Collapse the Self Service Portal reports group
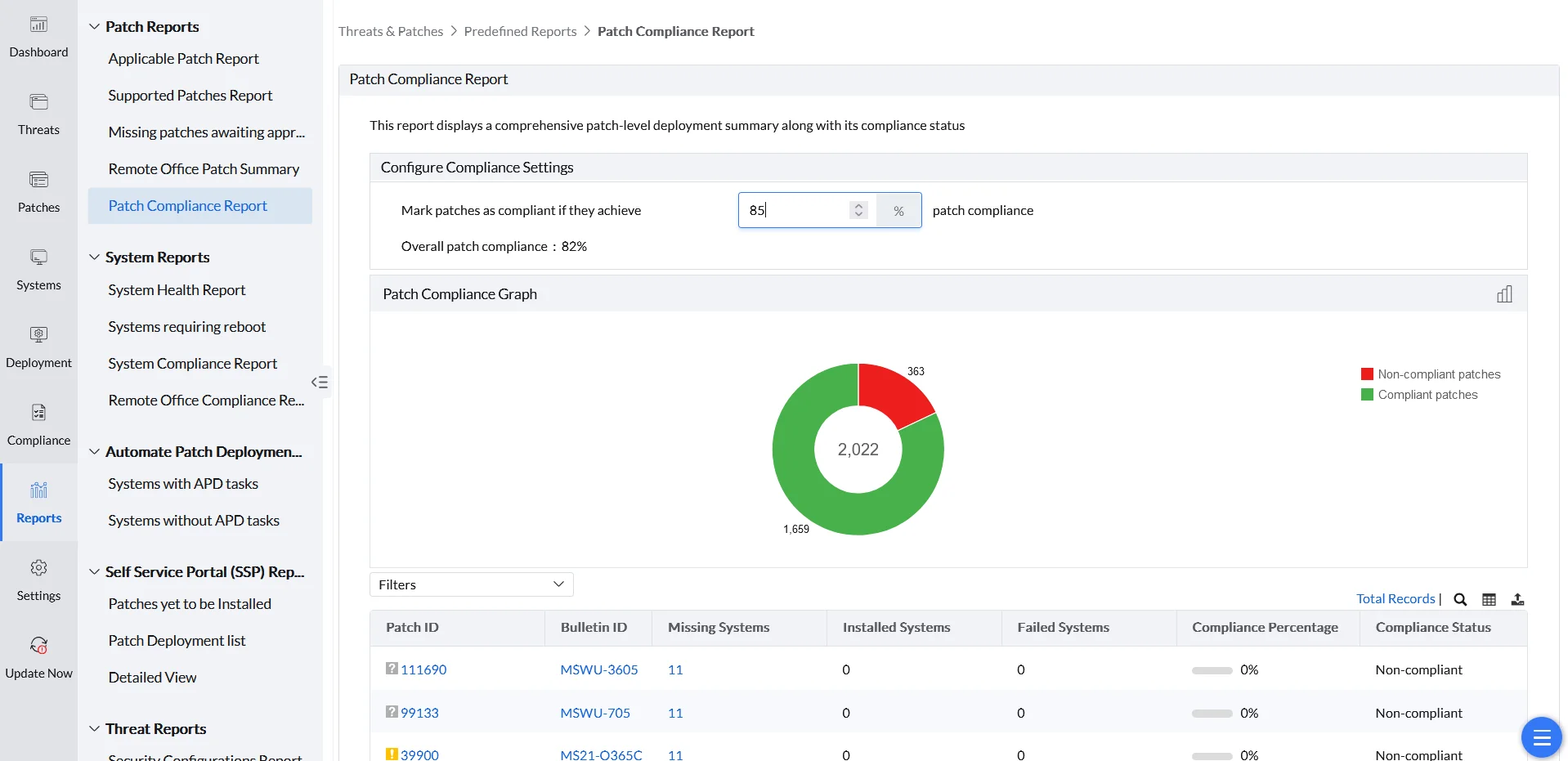Viewport: 1568px width, 761px height. (x=94, y=571)
